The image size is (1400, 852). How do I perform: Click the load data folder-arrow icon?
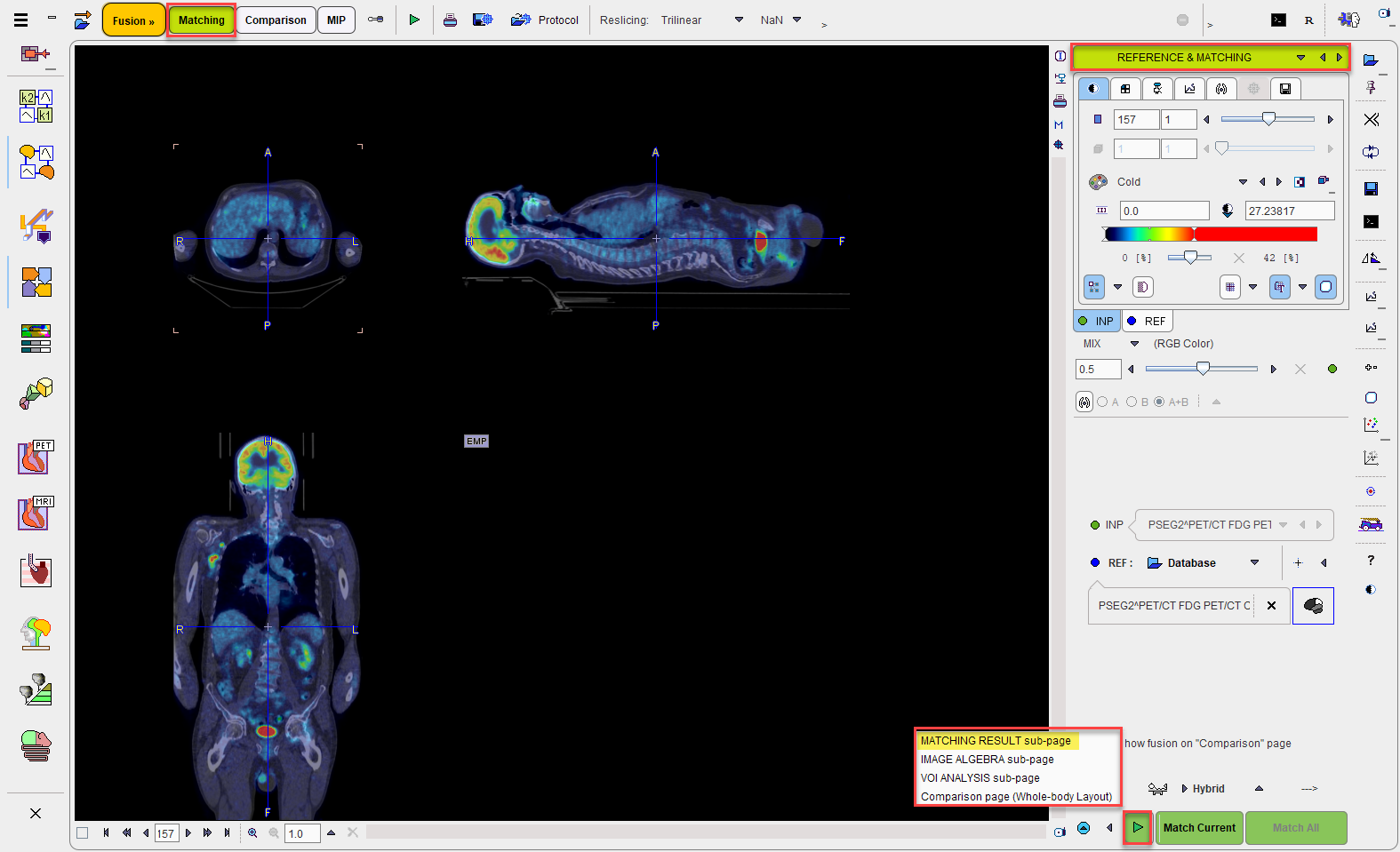[x=83, y=20]
